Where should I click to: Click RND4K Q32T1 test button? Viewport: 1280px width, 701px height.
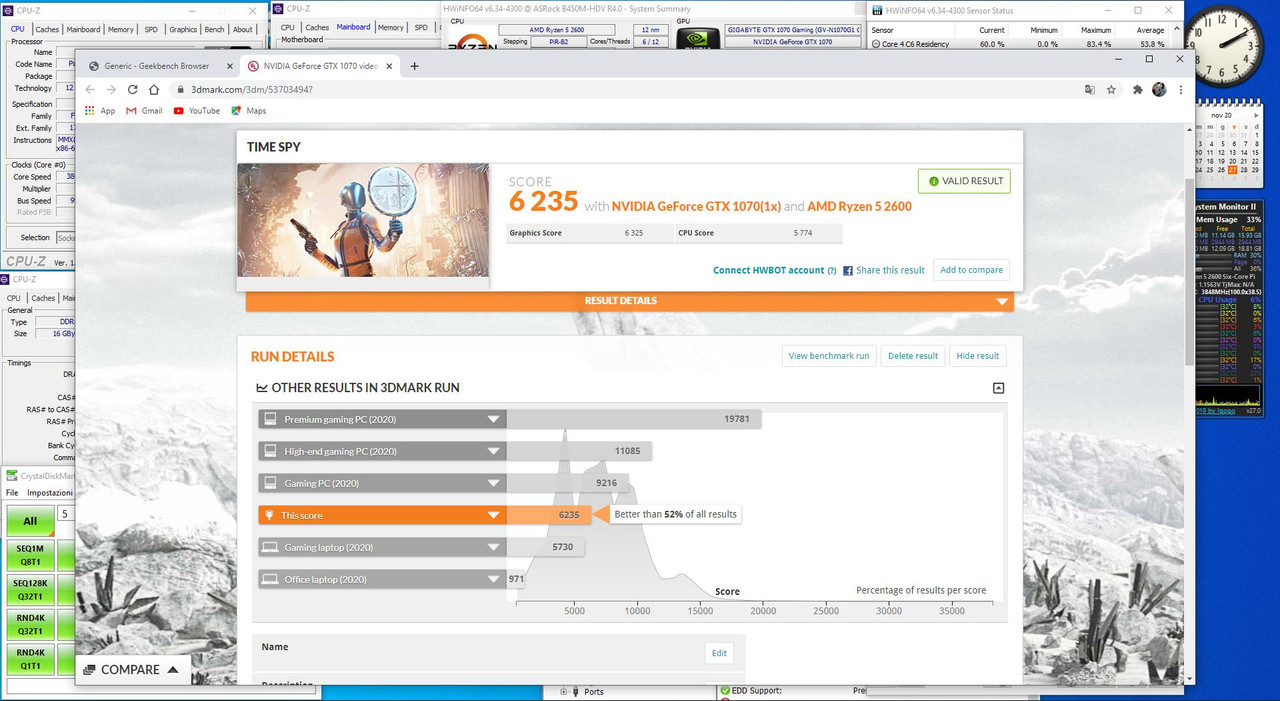[x=30, y=624]
